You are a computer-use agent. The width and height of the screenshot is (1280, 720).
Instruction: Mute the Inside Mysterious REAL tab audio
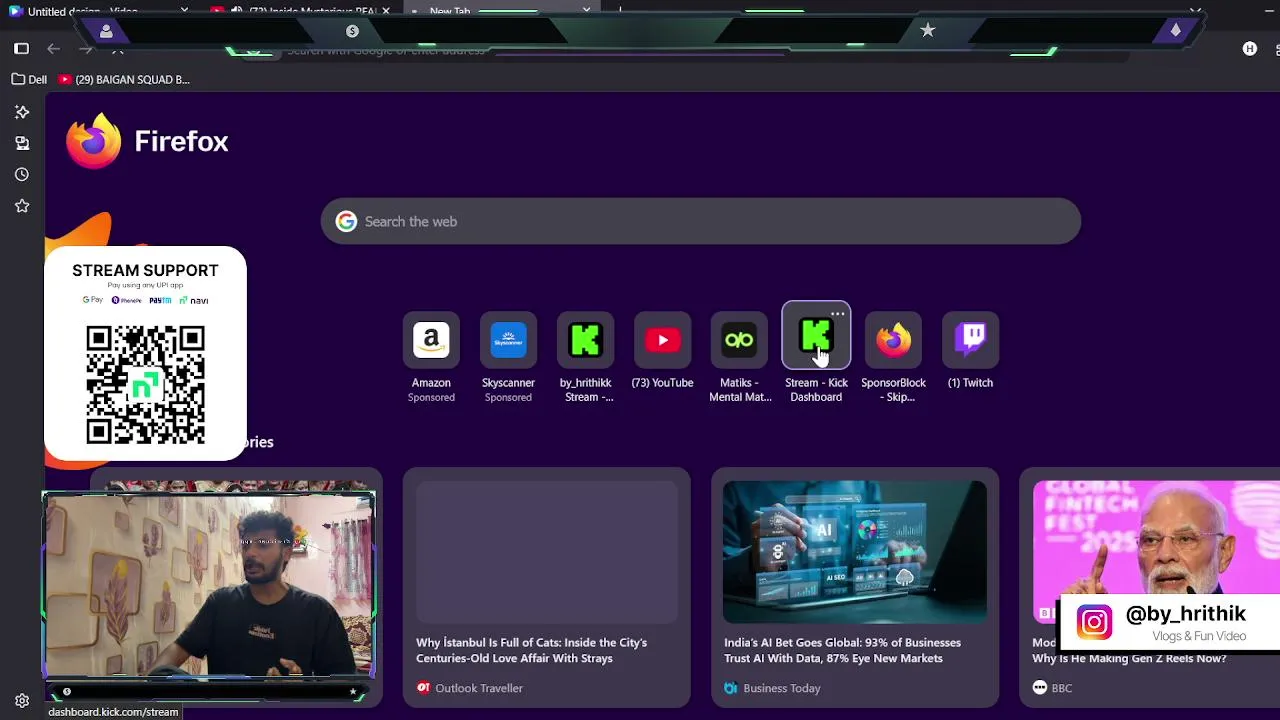tap(237, 11)
